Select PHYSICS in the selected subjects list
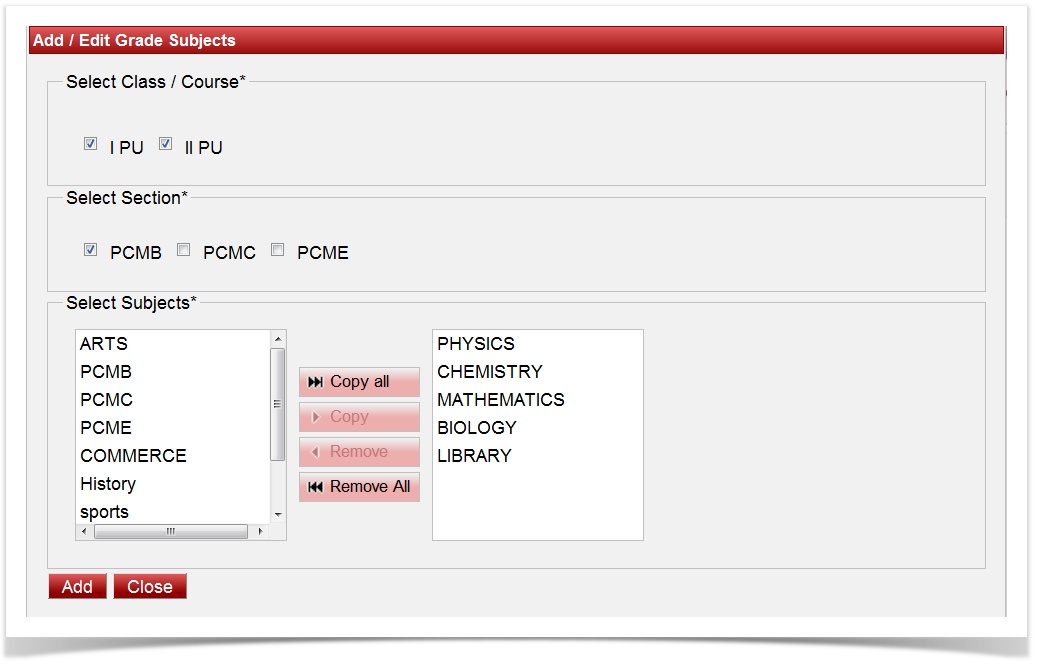Image resolution: width=1041 pixels, height=666 pixels. [476, 344]
